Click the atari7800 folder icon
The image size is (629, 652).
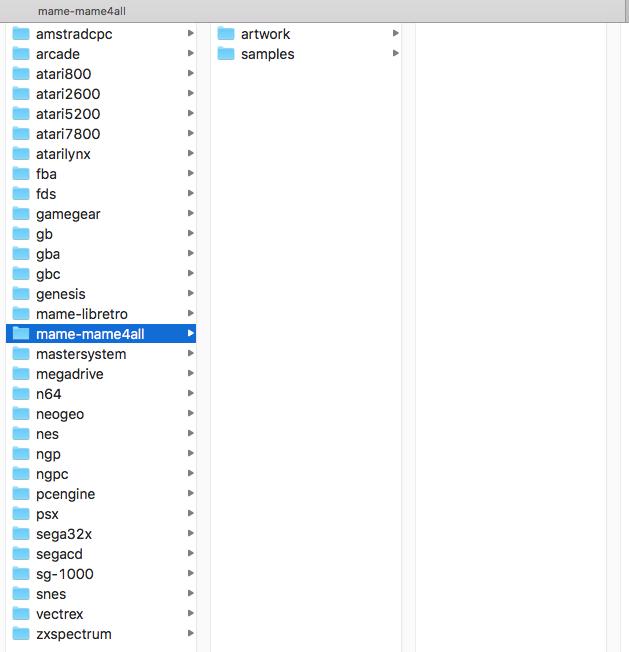[21, 133]
